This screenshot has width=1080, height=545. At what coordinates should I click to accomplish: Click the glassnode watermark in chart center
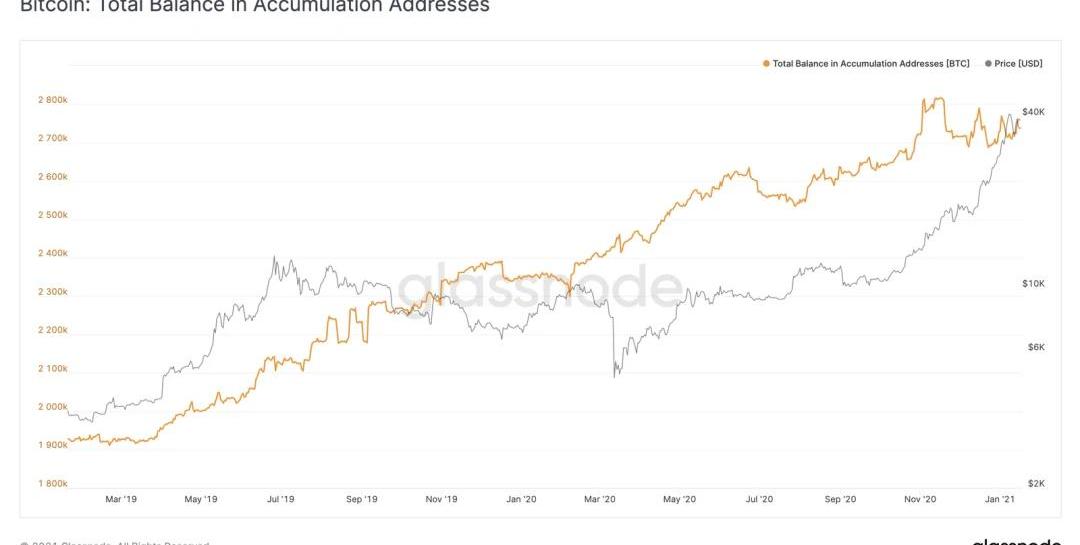pyautogui.click(x=541, y=287)
